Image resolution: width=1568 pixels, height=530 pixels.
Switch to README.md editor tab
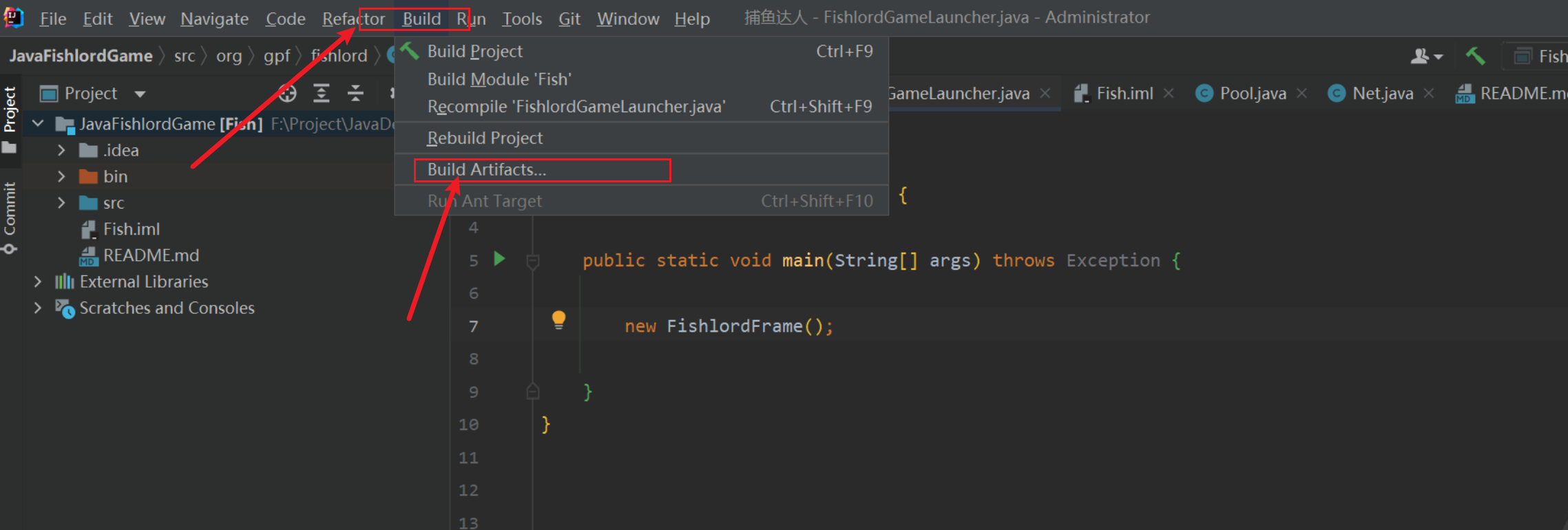(x=1512, y=94)
